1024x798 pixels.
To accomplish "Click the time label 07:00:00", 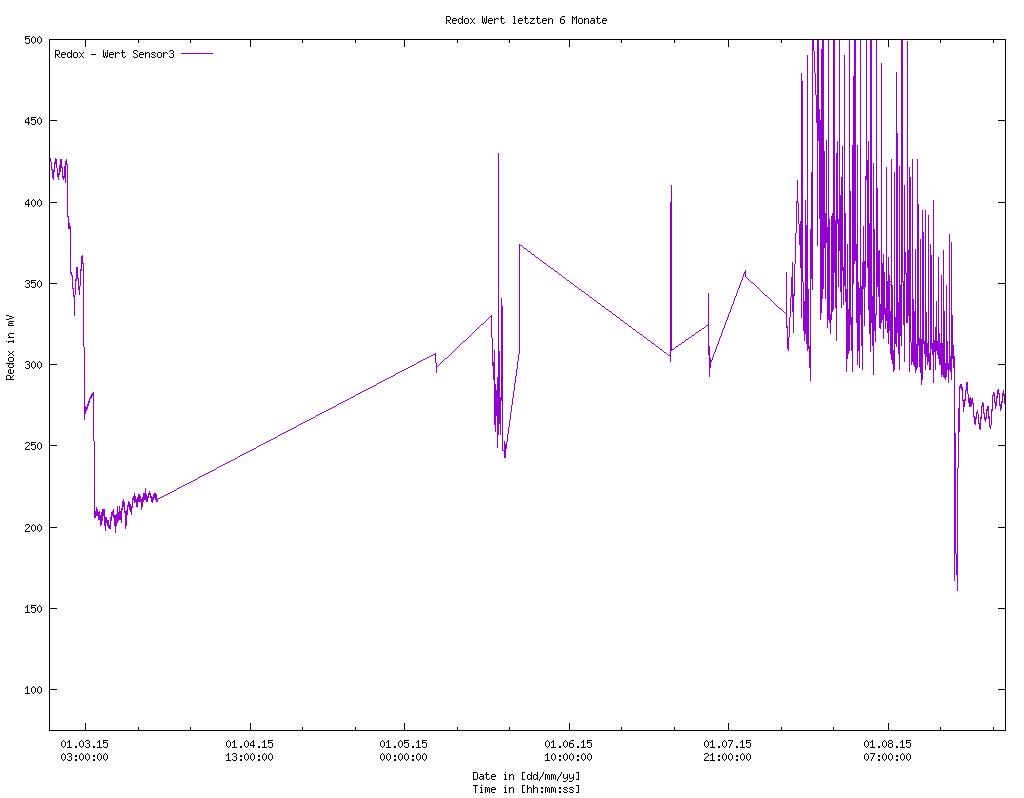I will [888, 758].
